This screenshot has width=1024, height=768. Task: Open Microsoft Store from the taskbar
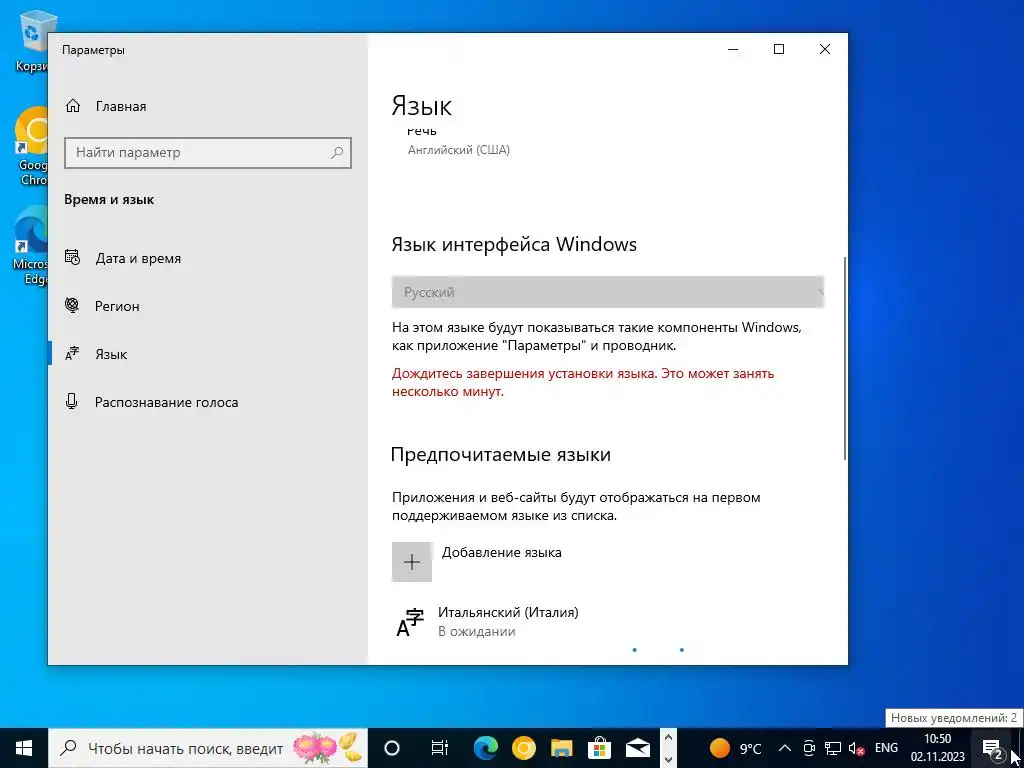click(599, 748)
